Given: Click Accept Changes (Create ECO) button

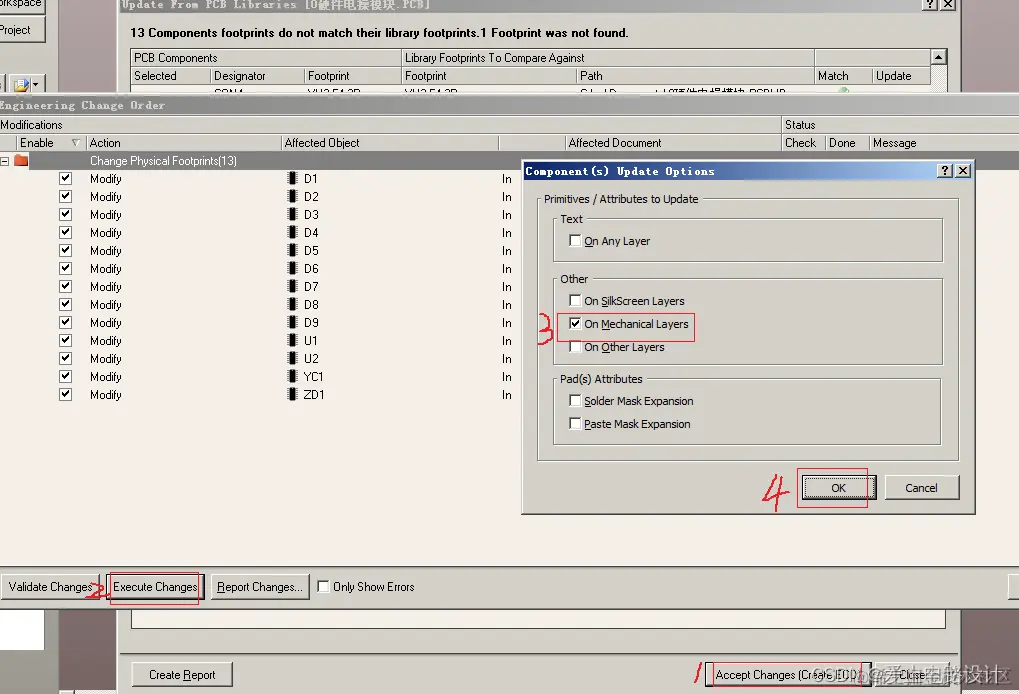Looking at the screenshot, I should [x=788, y=675].
